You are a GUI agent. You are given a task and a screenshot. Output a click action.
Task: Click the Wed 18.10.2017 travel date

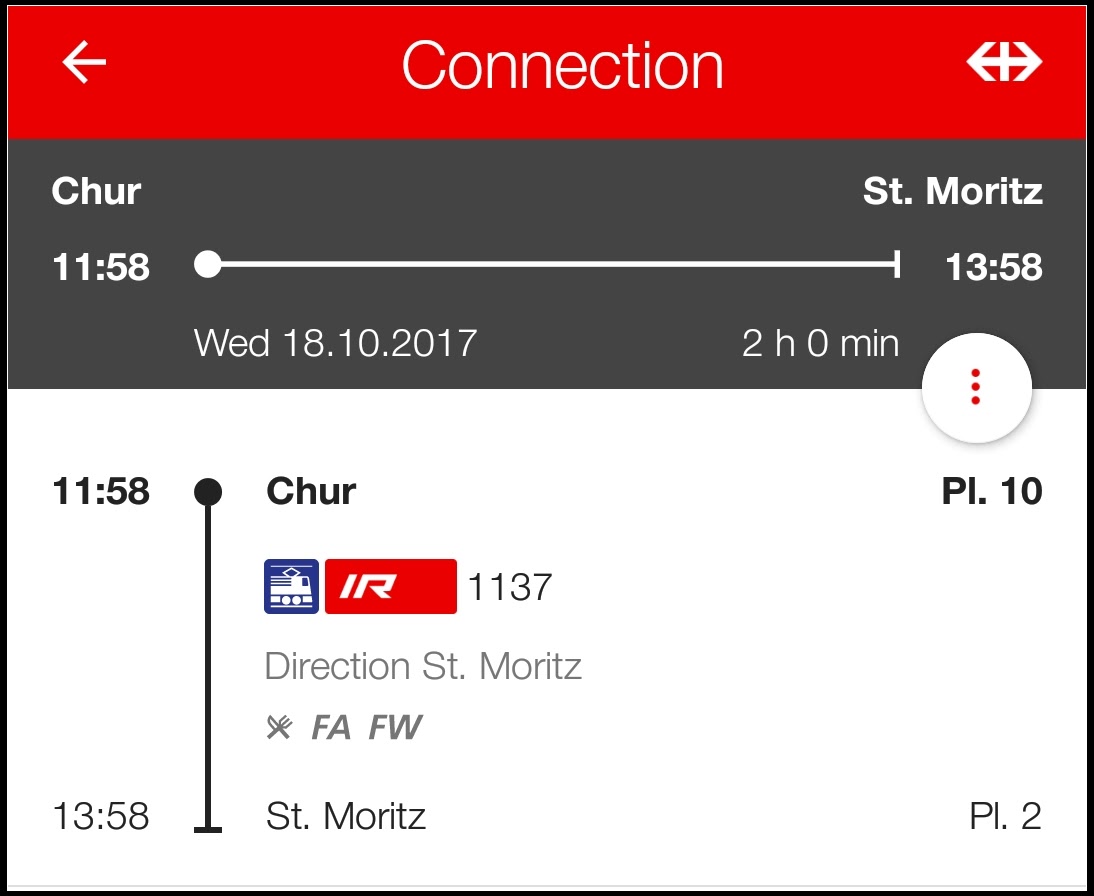coord(335,344)
